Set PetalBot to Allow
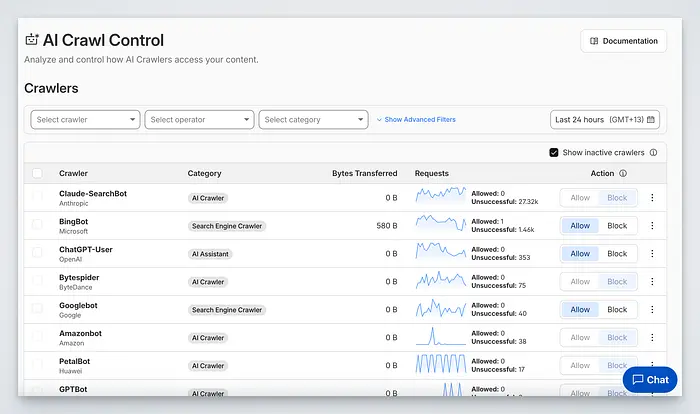This screenshot has height=414, width=700. (580, 366)
